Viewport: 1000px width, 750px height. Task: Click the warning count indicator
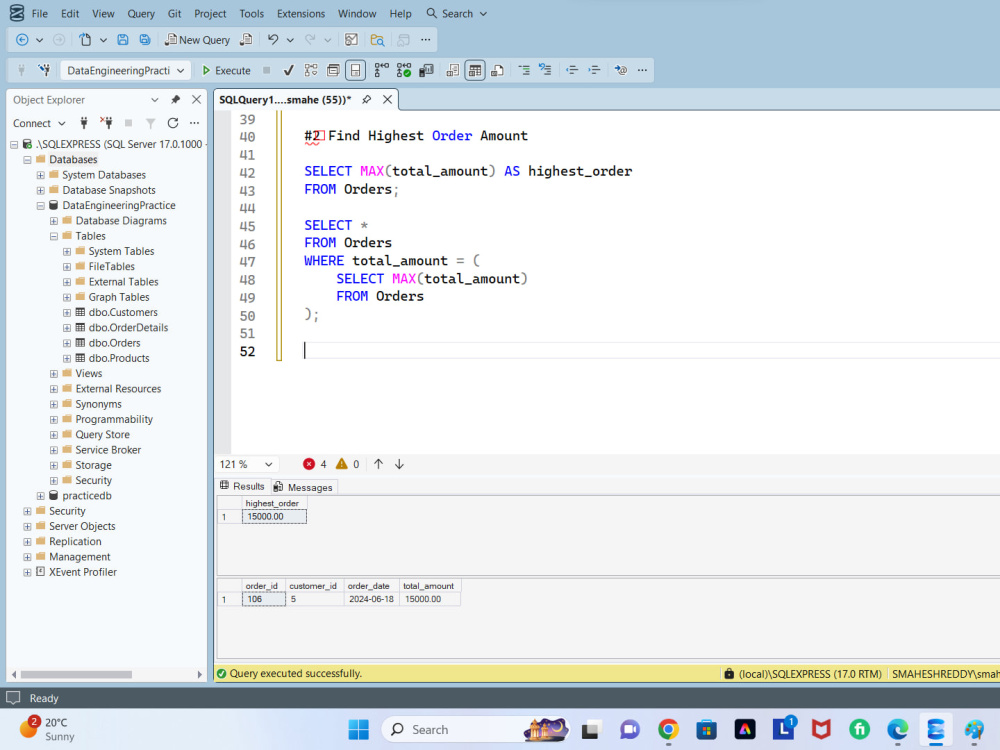tap(348, 464)
